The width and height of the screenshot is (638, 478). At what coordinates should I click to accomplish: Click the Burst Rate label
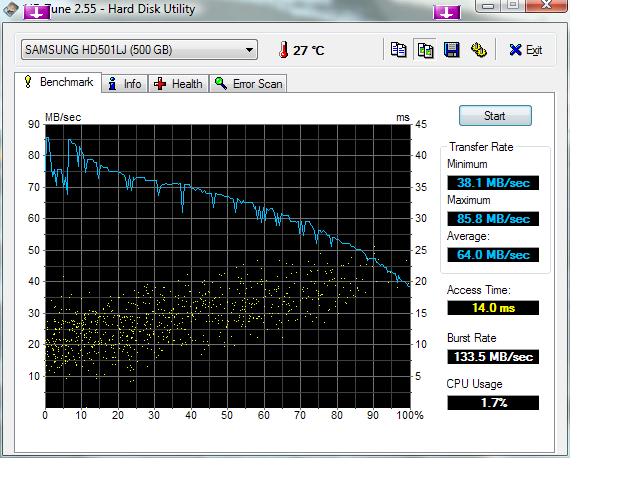[x=472, y=338]
